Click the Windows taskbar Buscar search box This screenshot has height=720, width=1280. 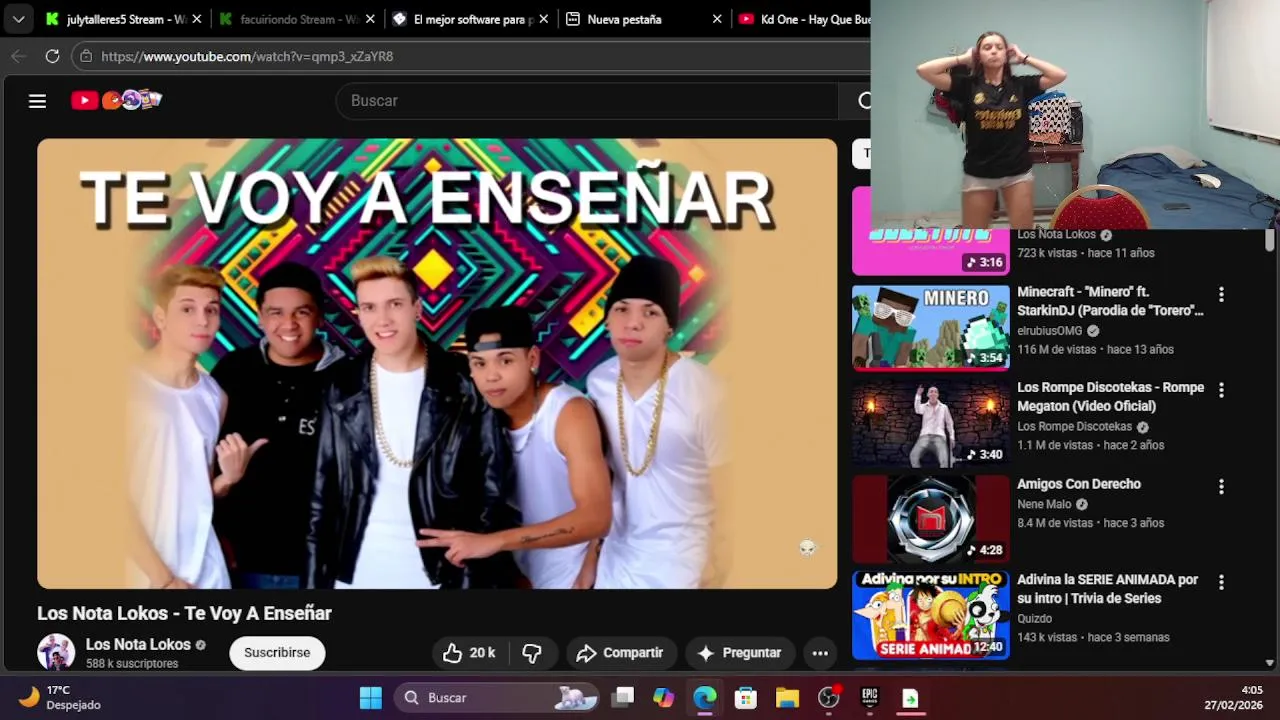point(495,697)
